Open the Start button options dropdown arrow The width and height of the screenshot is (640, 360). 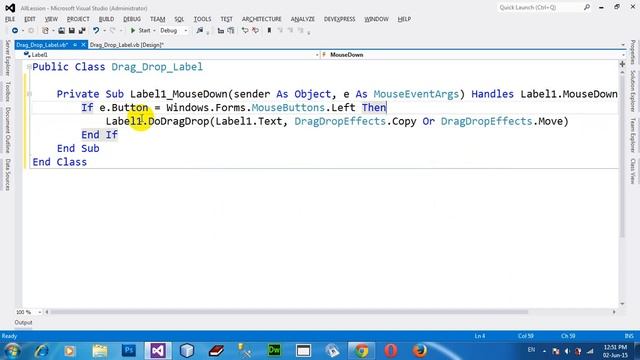point(154,31)
